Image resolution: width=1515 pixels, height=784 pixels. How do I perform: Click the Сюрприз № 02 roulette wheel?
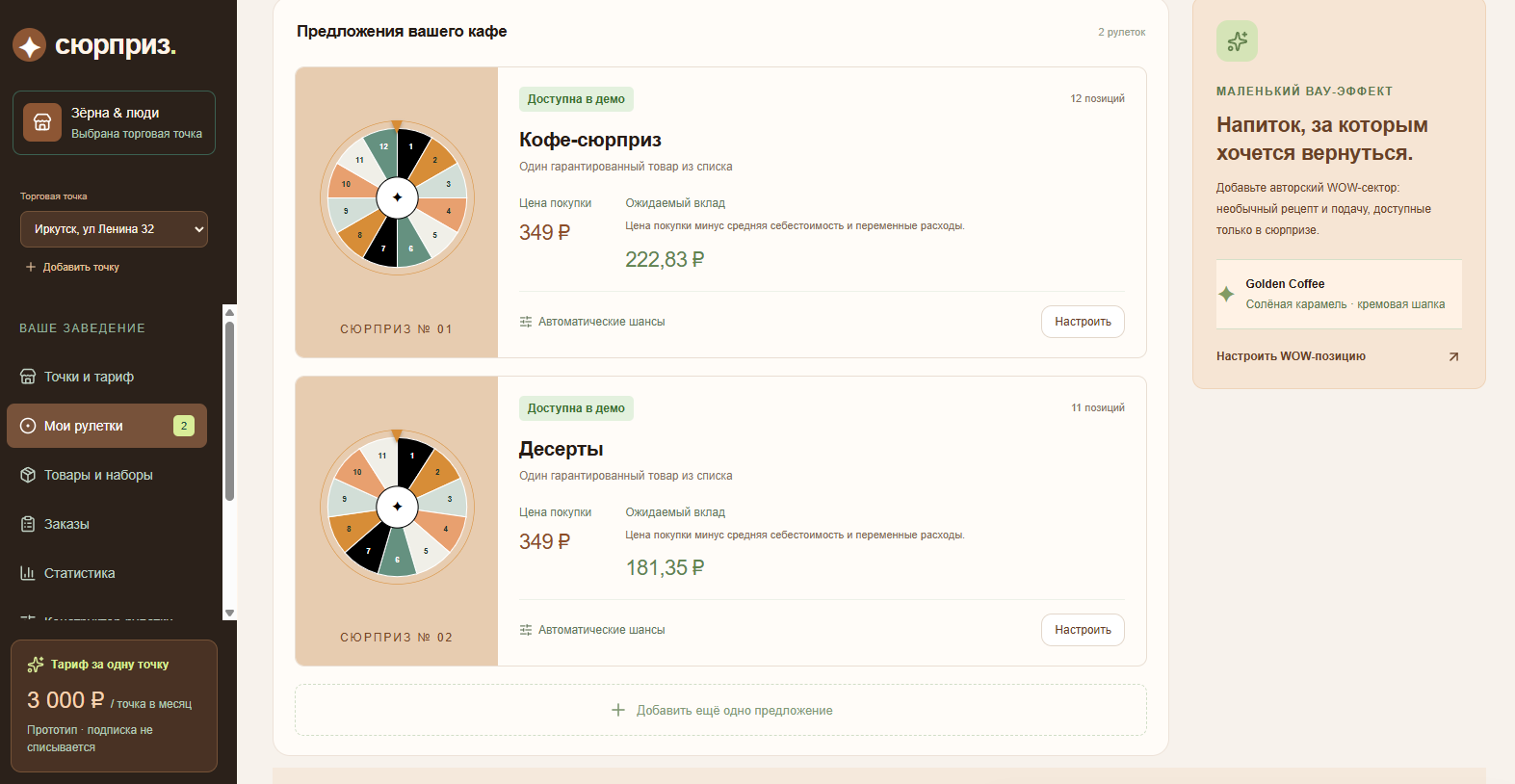pos(397,507)
